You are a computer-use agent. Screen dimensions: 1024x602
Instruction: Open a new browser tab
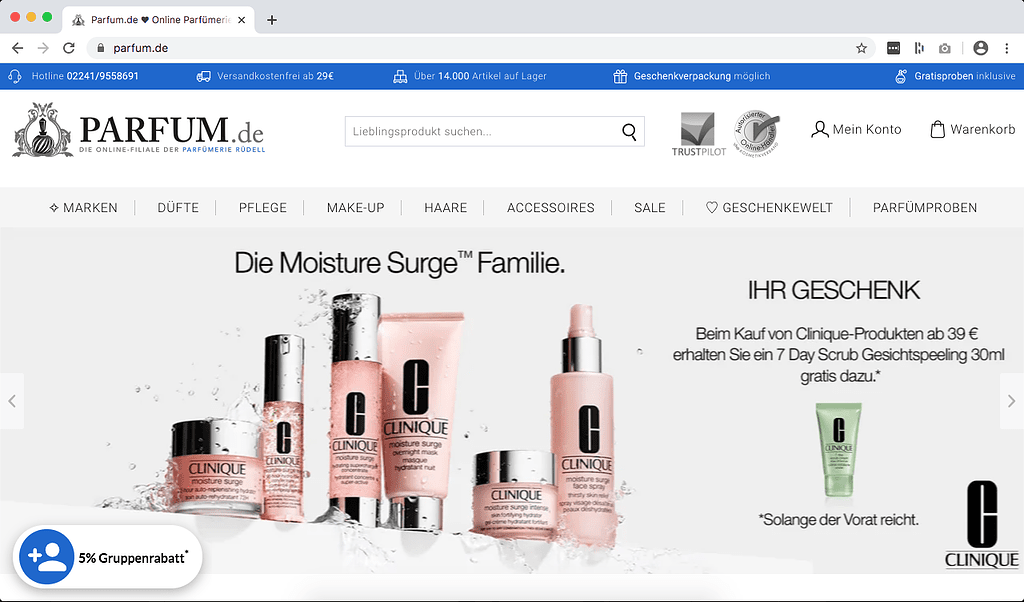coord(272,20)
